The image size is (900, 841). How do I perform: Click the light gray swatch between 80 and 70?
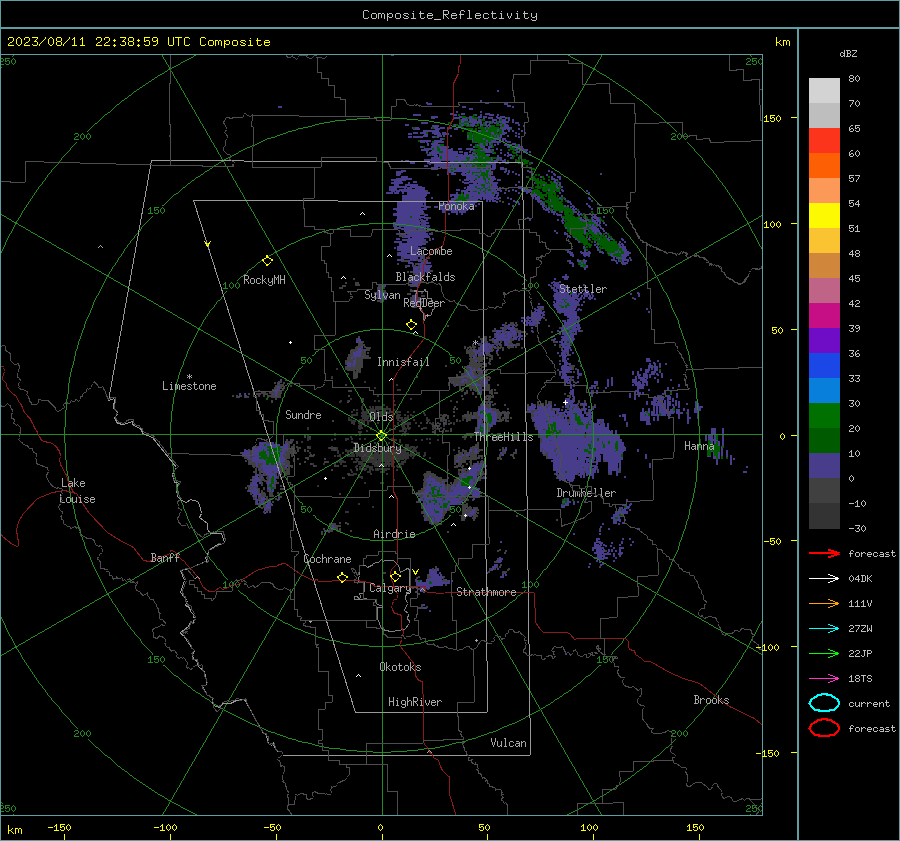click(824, 90)
